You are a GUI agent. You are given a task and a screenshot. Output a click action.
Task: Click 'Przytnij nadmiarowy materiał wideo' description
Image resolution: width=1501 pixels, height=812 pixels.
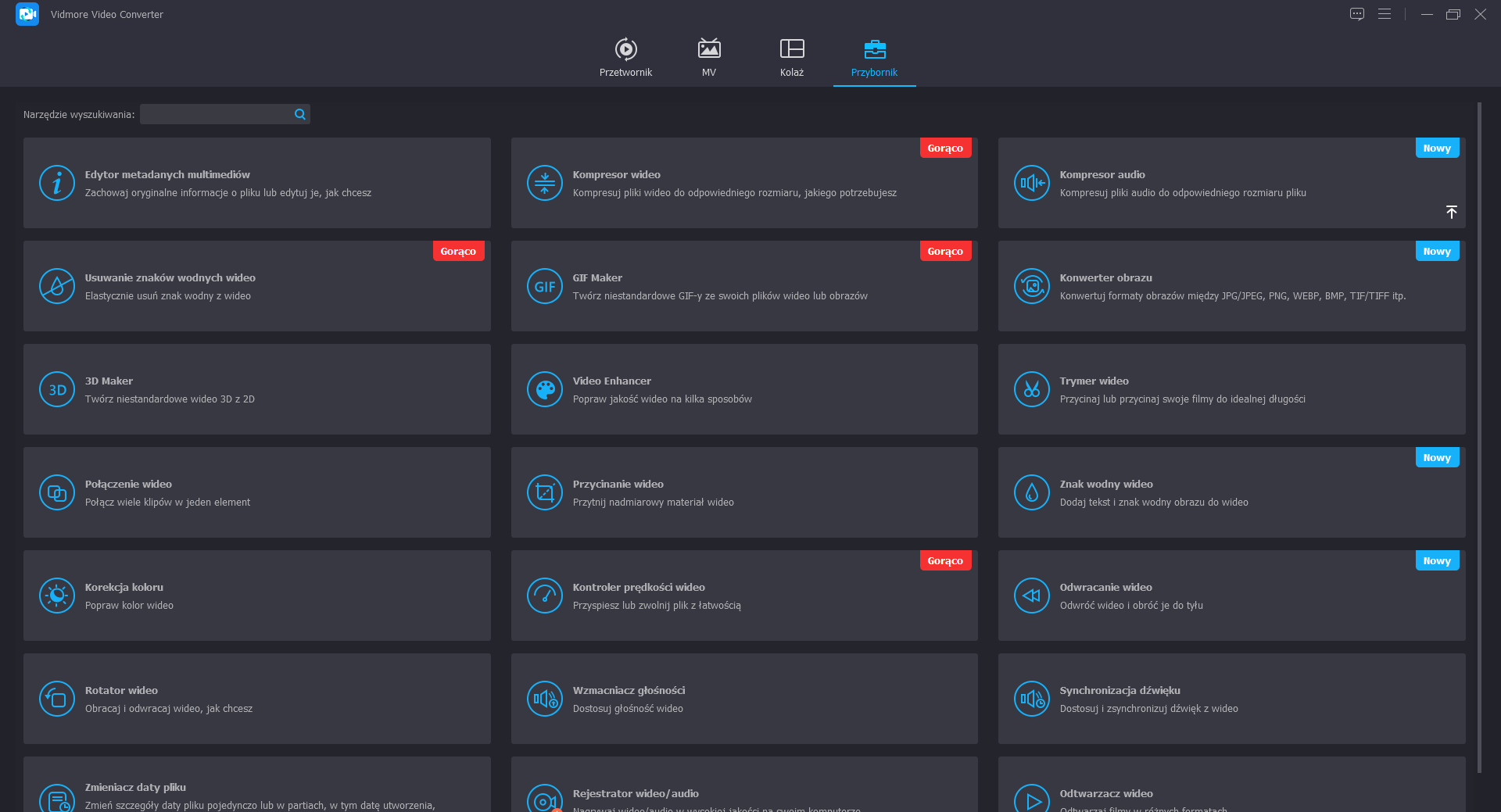pos(653,503)
